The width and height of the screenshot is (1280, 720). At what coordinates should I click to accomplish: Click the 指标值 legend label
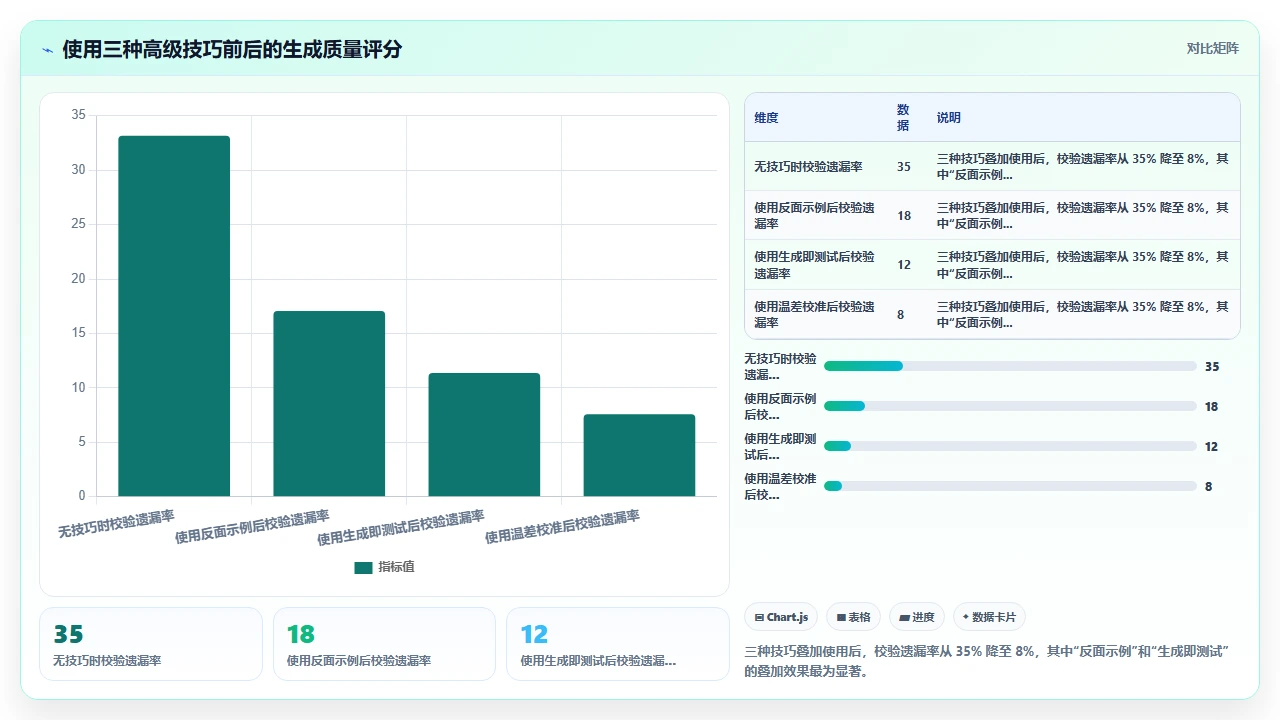pos(396,567)
